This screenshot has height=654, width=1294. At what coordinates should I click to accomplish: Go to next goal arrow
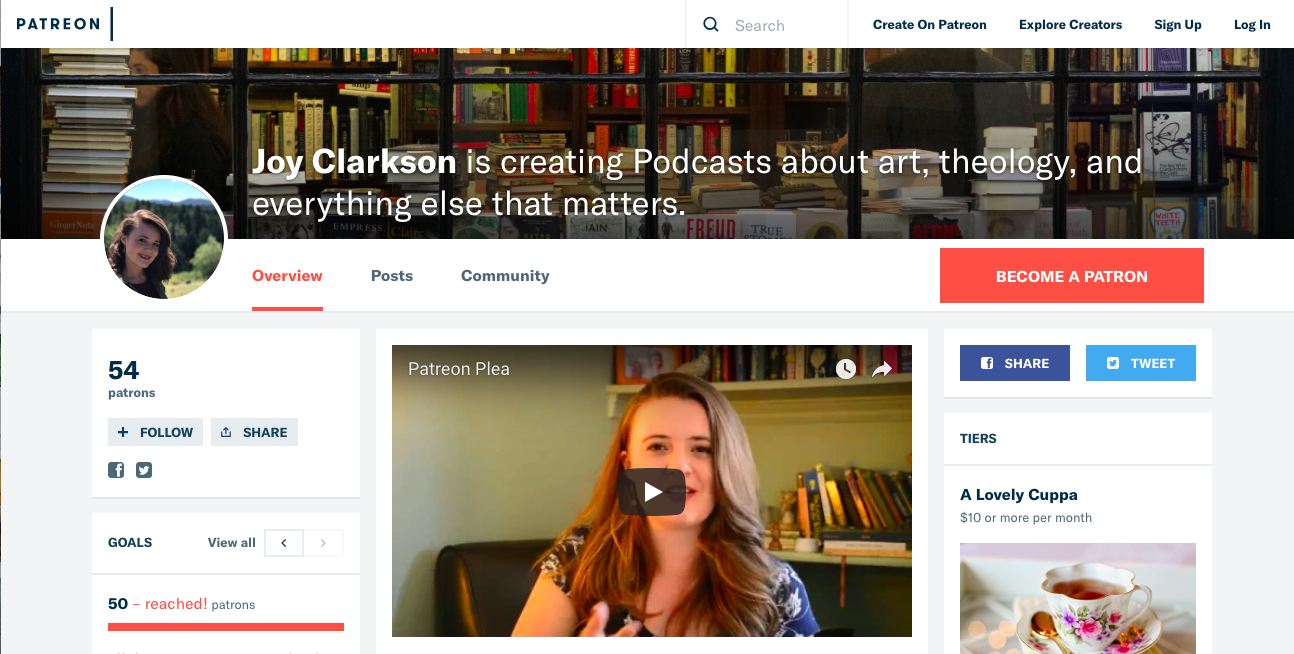click(x=323, y=543)
